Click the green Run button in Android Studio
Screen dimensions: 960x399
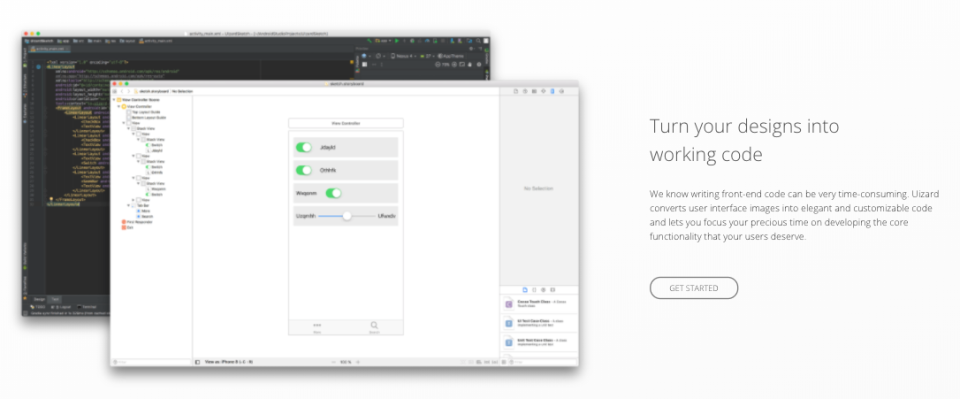pos(397,41)
